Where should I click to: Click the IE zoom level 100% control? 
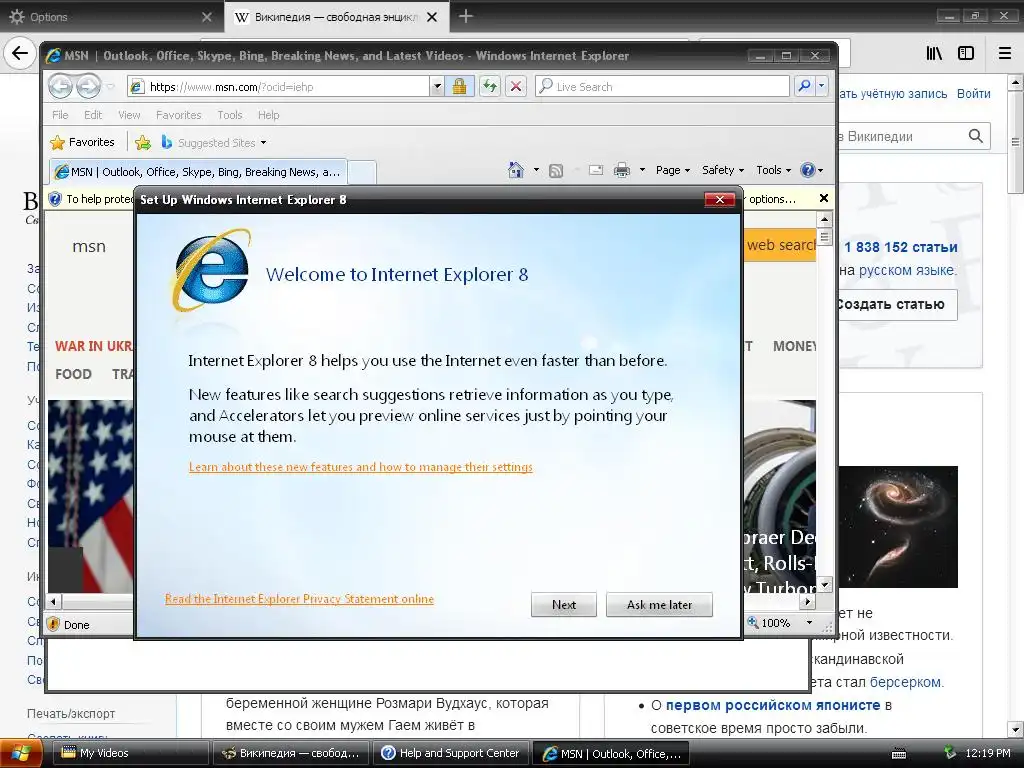(x=776, y=623)
